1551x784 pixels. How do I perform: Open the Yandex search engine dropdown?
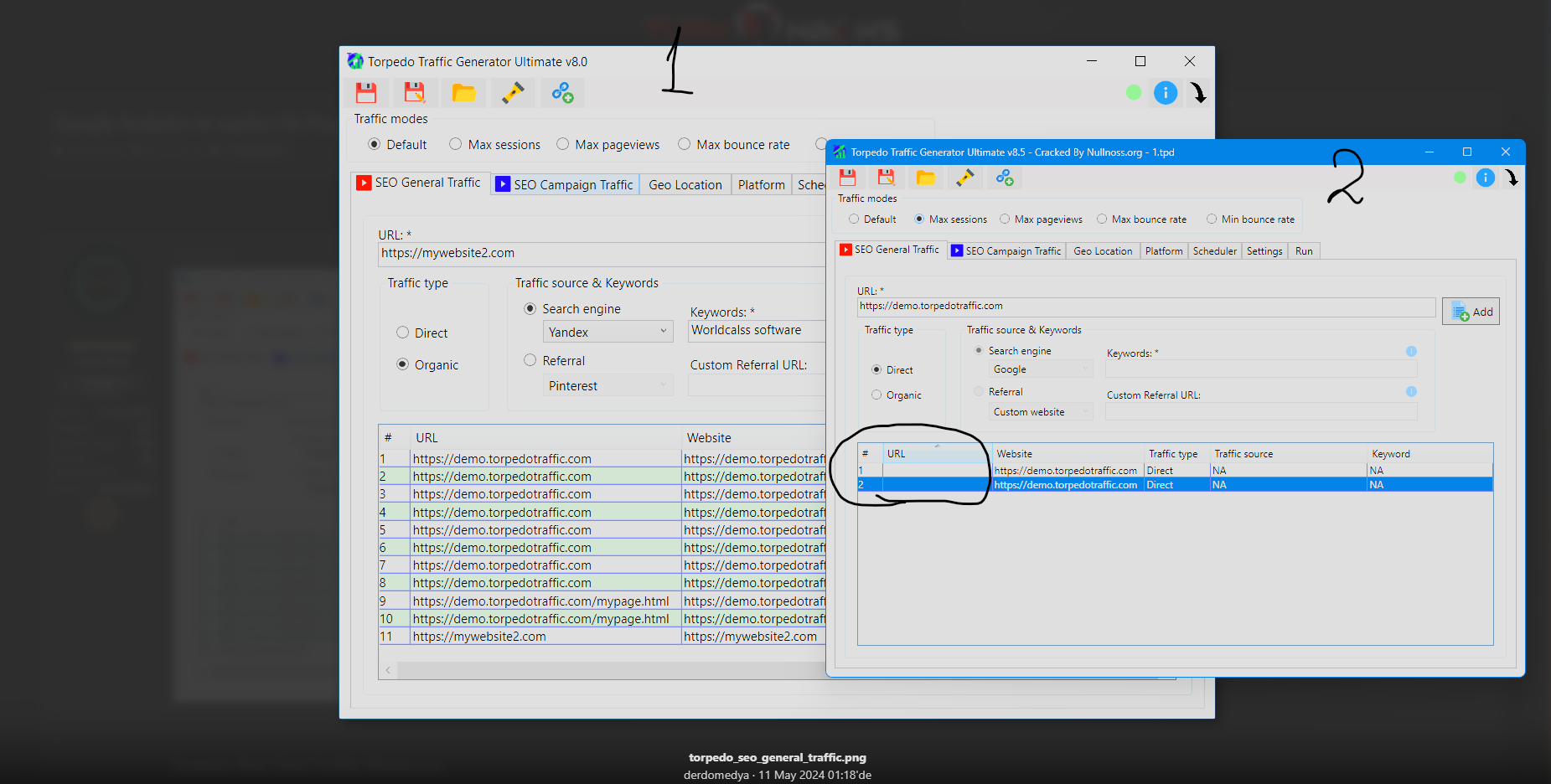tap(608, 333)
